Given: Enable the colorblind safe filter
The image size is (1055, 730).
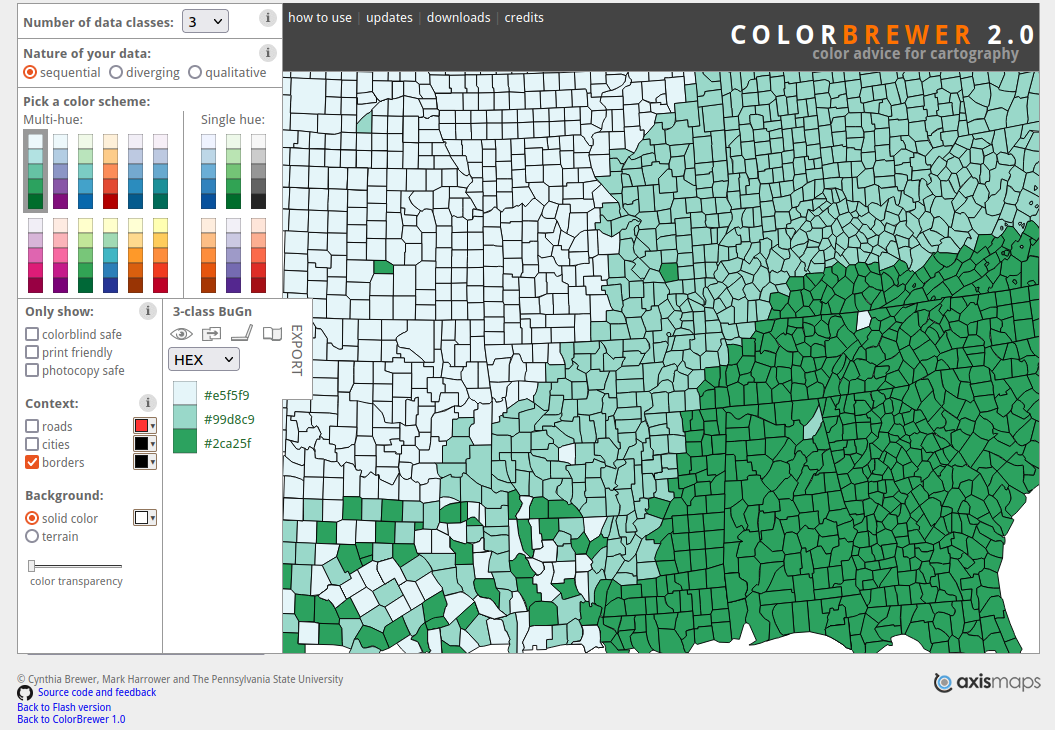Looking at the screenshot, I should (x=30, y=333).
